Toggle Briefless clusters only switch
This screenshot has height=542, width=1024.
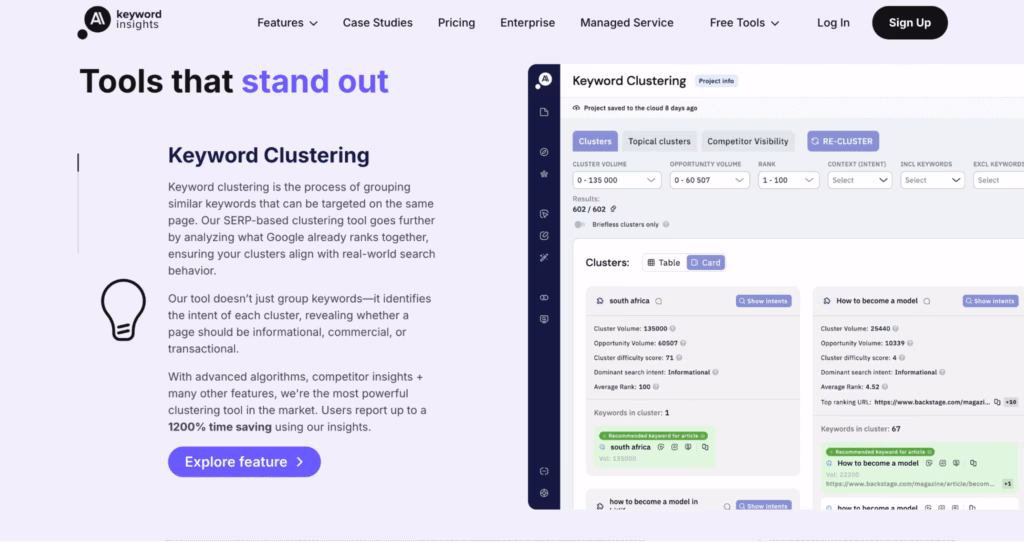coord(579,225)
